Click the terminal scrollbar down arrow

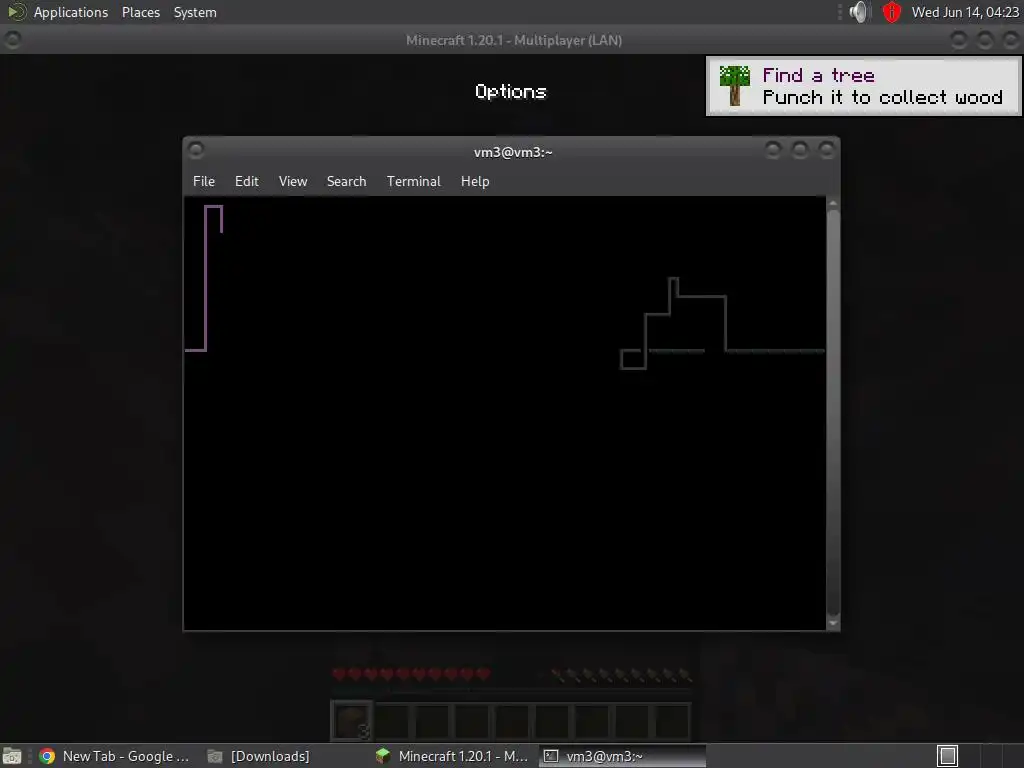(833, 623)
